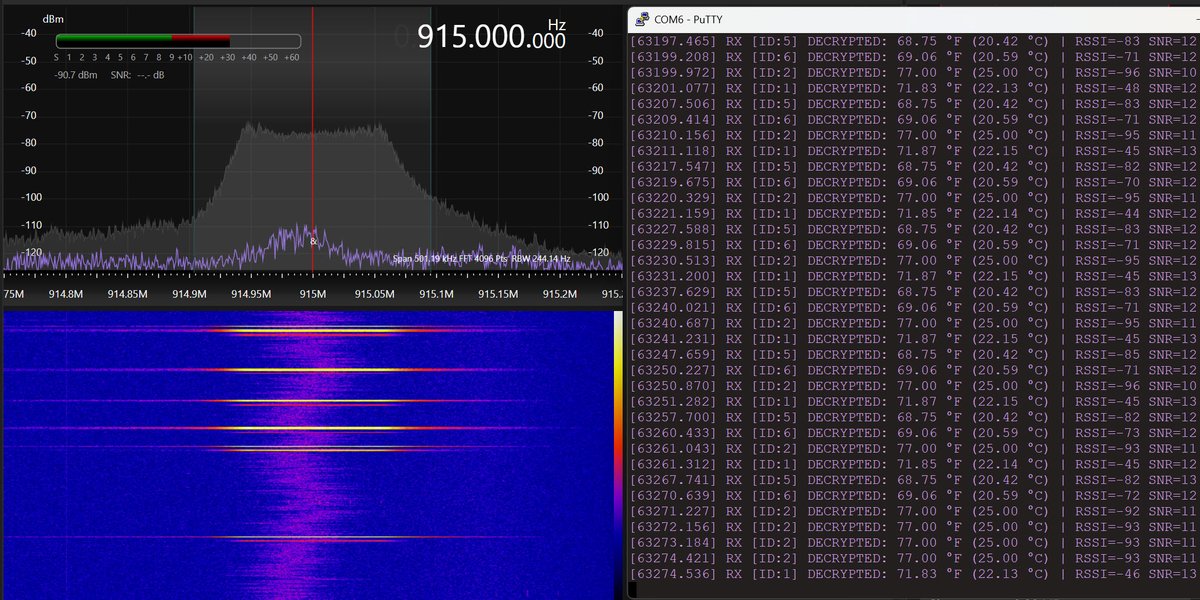This screenshot has width=1200, height=600.
Task: Click the 915.15M frequency axis label
Action: pyautogui.click(x=498, y=294)
